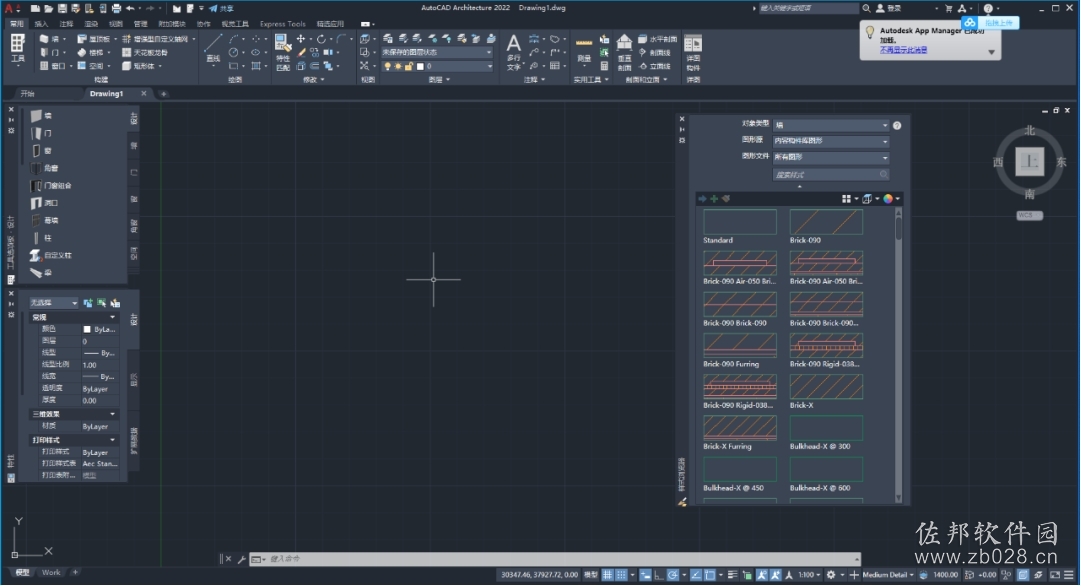Screen dimensions: 1081x586
Task: Expand the 修改 modify panel flyout
Action: pyautogui.click(x=314, y=79)
